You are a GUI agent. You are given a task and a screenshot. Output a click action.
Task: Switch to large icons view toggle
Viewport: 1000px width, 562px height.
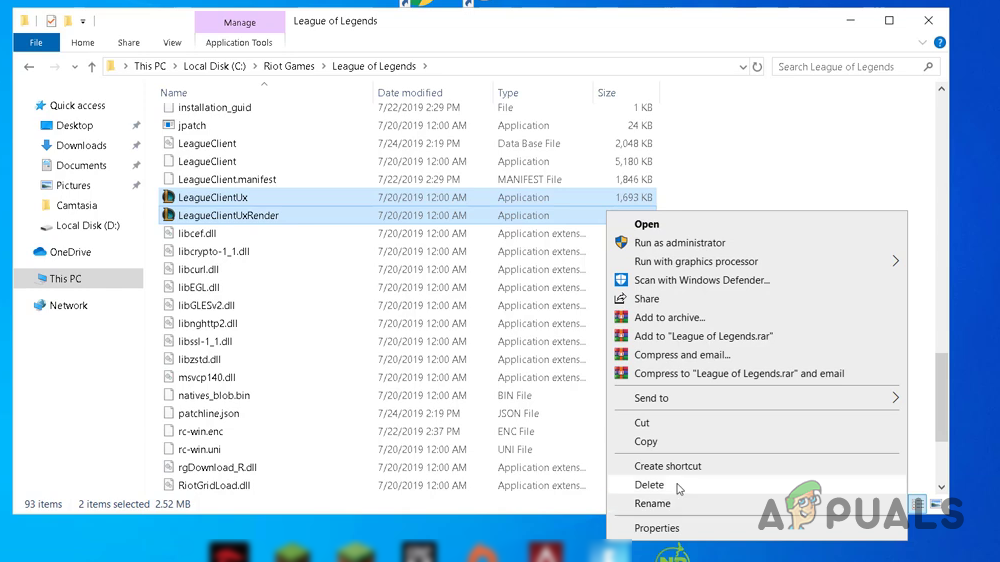click(x=935, y=504)
